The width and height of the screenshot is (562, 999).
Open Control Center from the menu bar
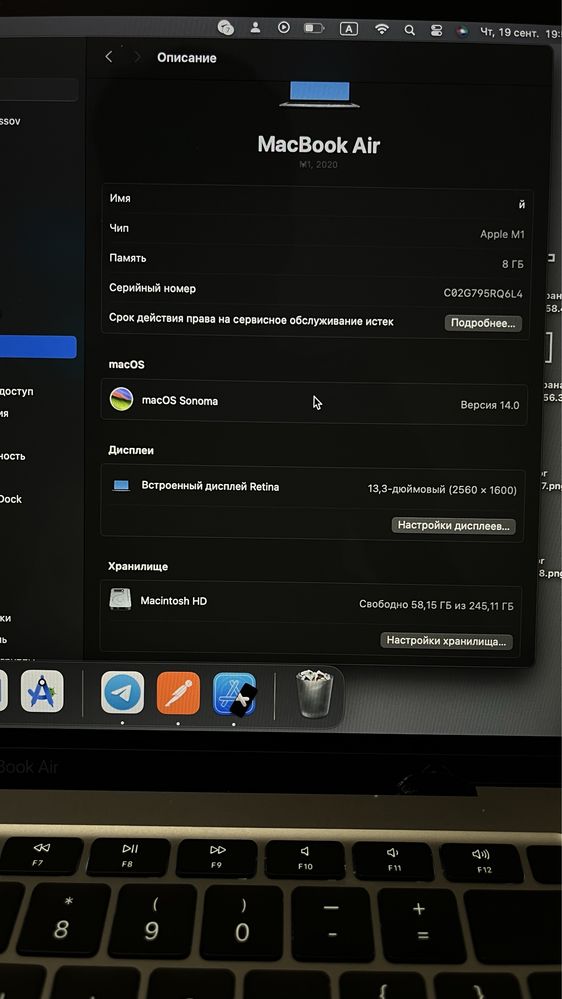436,30
